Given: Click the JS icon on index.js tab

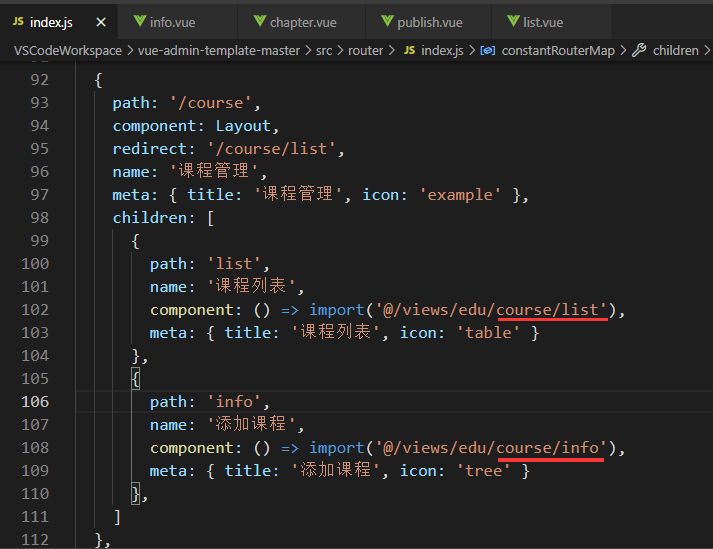Looking at the screenshot, I should click(x=18, y=21).
